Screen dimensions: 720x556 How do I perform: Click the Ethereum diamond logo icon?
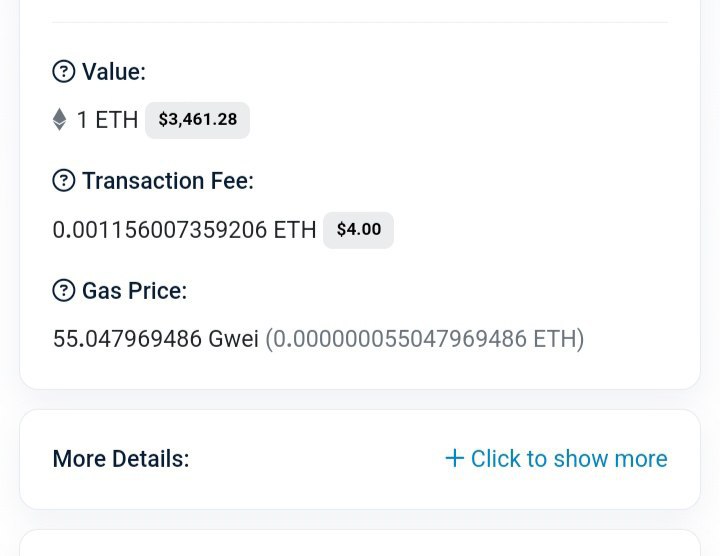(60, 120)
